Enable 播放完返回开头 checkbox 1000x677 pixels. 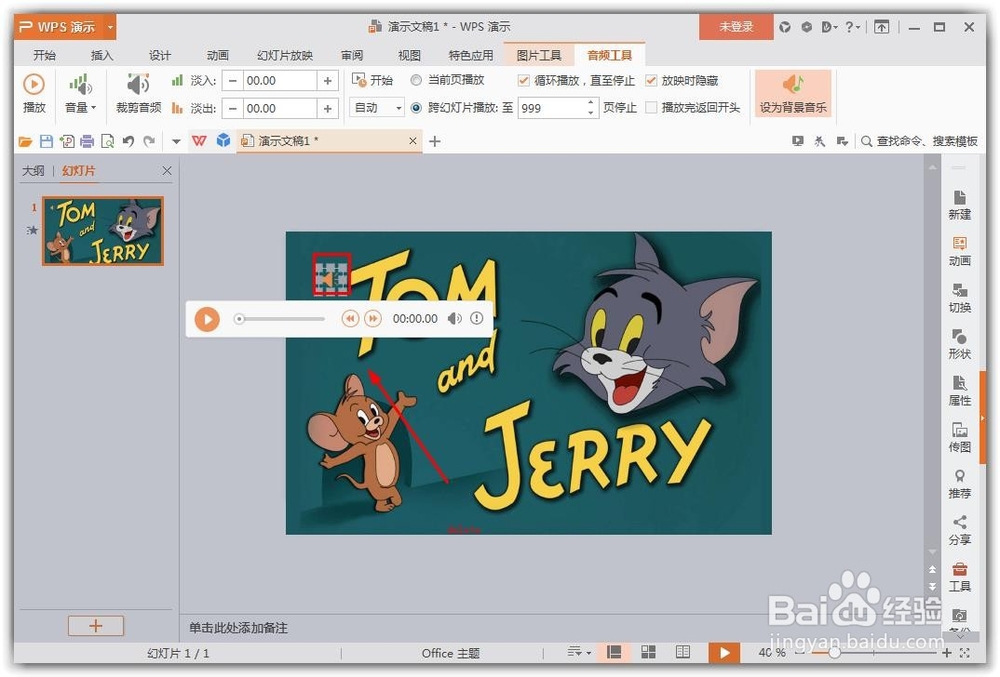(x=651, y=107)
